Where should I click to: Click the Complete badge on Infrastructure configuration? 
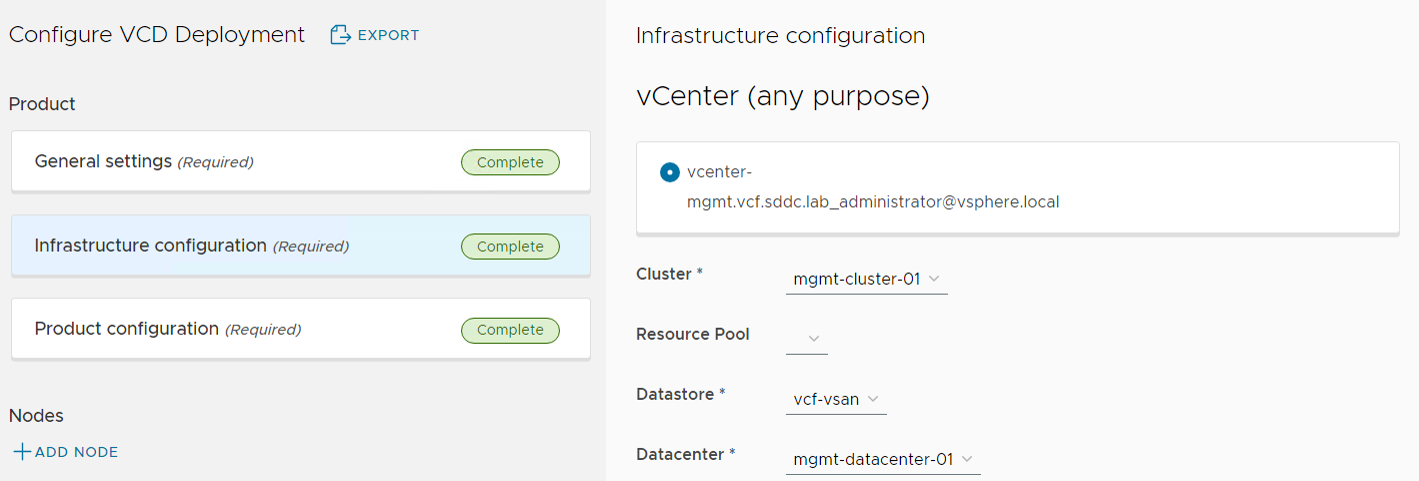click(x=510, y=246)
